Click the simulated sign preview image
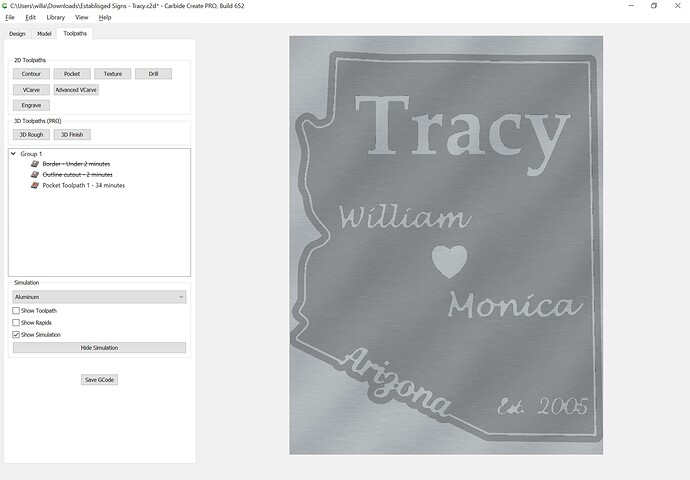 point(446,245)
